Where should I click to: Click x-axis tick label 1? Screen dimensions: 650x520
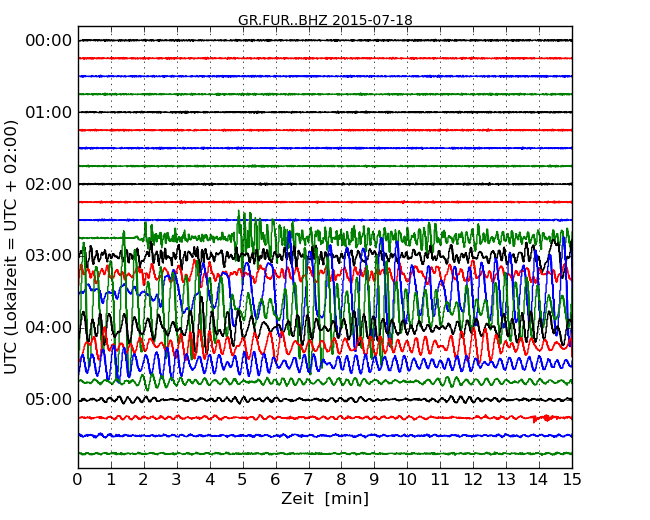pos(111,479)
